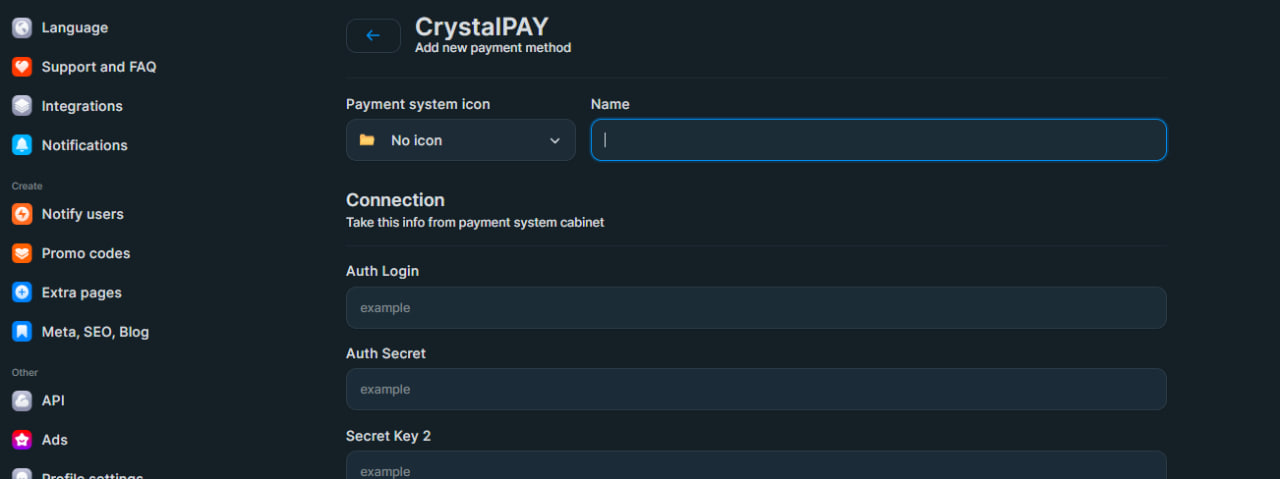Click the Notify users icon
The image size is (1280, 479).
click(22, 214)
